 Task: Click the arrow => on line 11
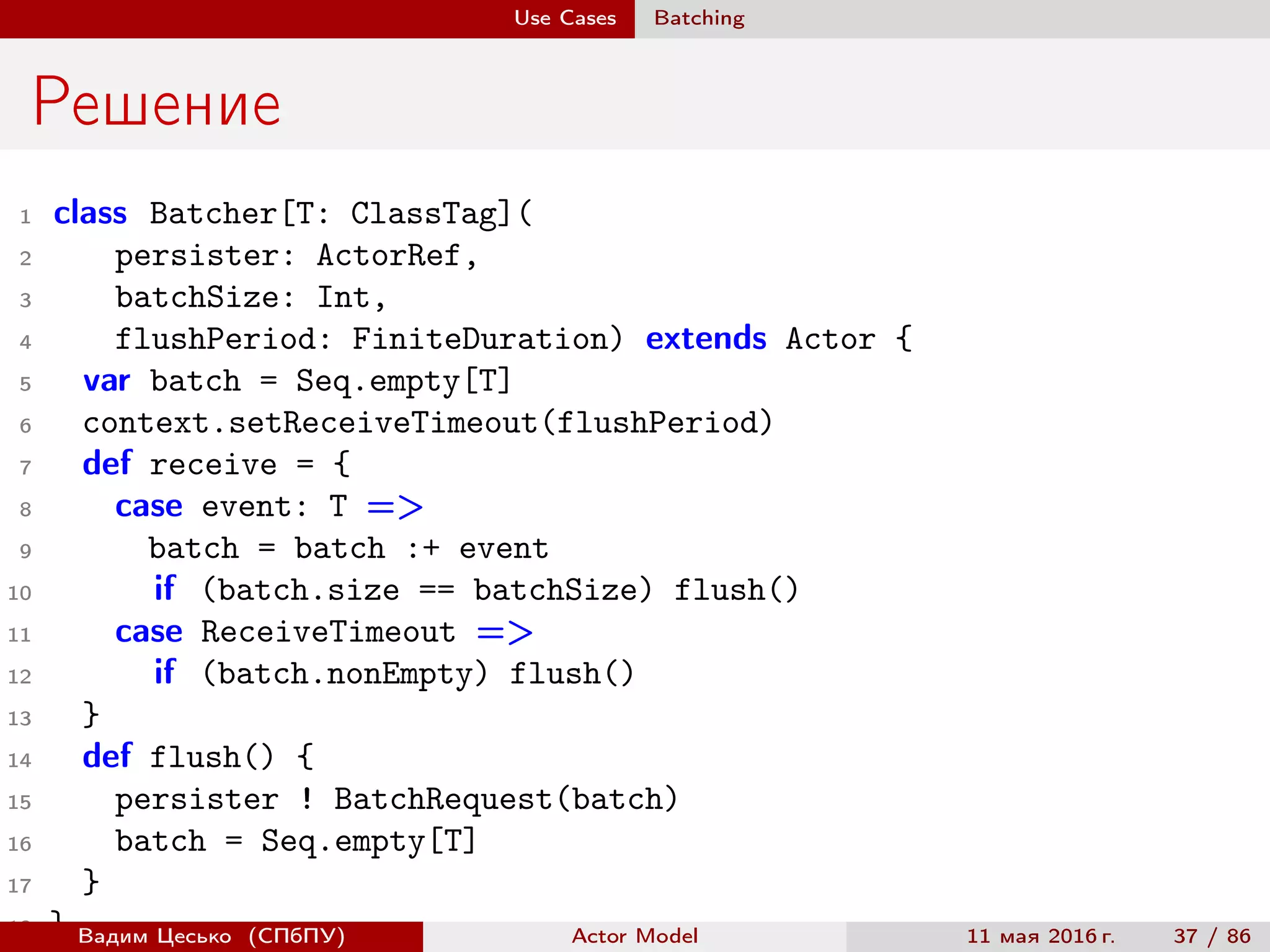click(505, 633)
